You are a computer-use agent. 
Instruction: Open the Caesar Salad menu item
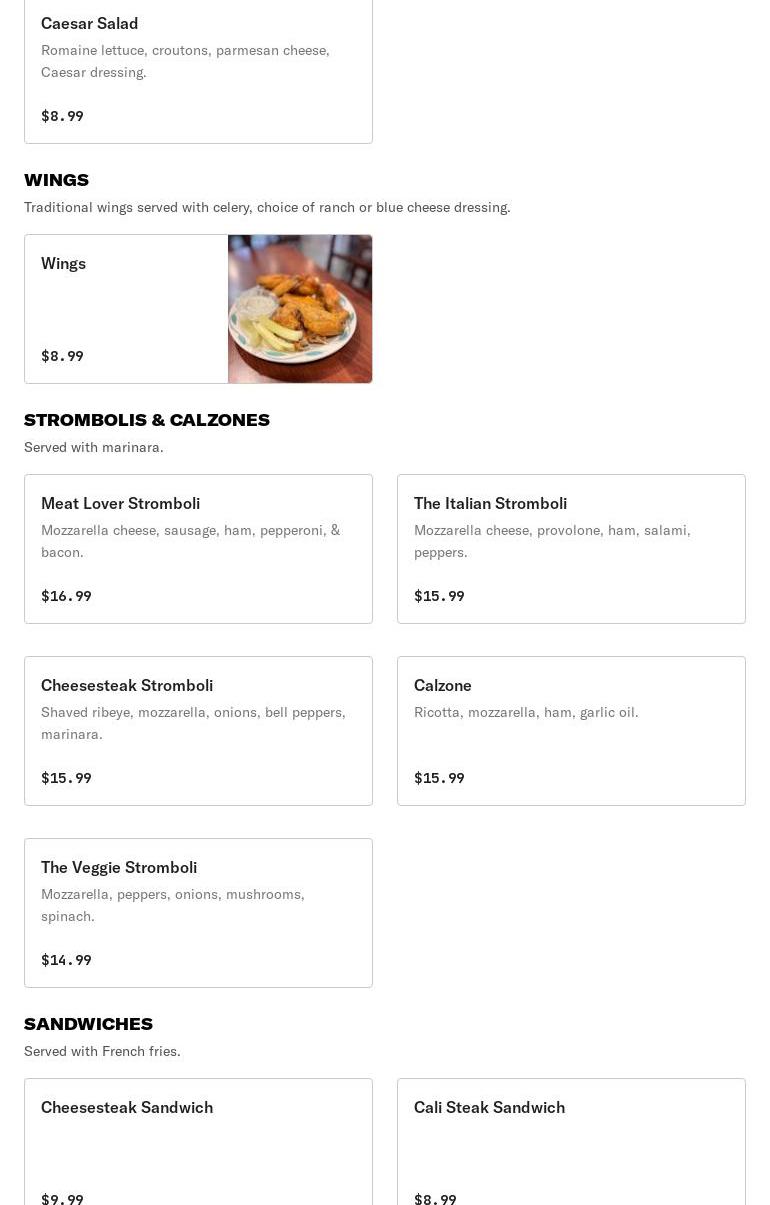pyautogui.click(x=198, y=70)
